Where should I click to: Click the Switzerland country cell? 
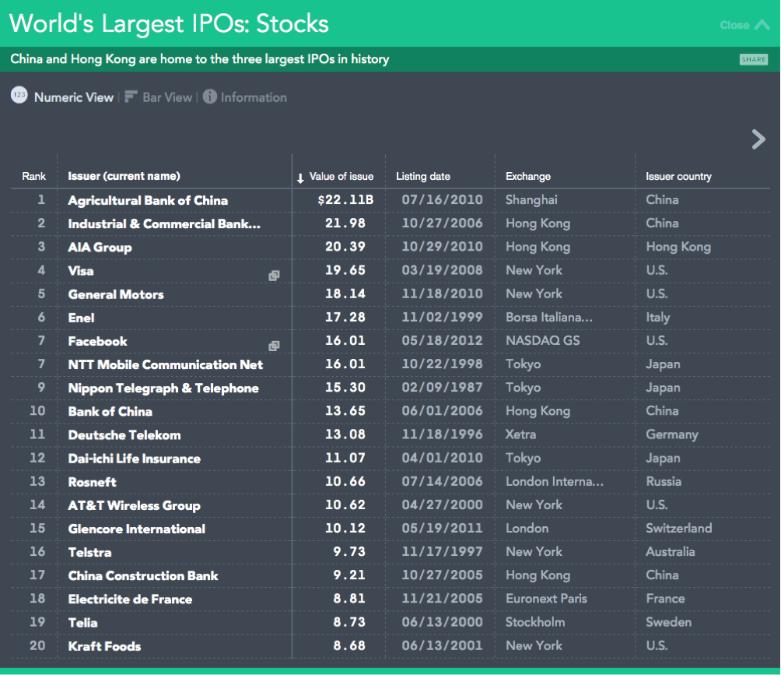click(678, 528)
